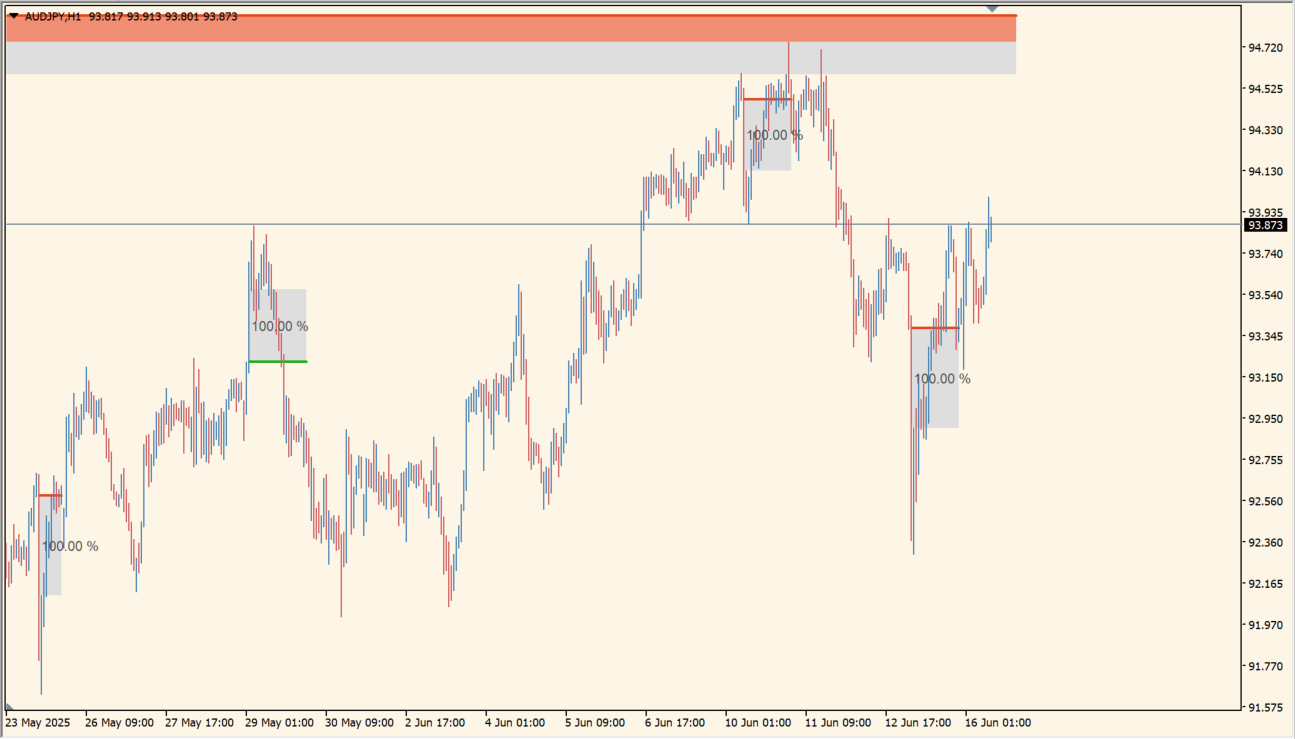Click the 11 Jun 09:00 time label
The width and height of the screenshot is (1295, 739).
tap(839, 722)
